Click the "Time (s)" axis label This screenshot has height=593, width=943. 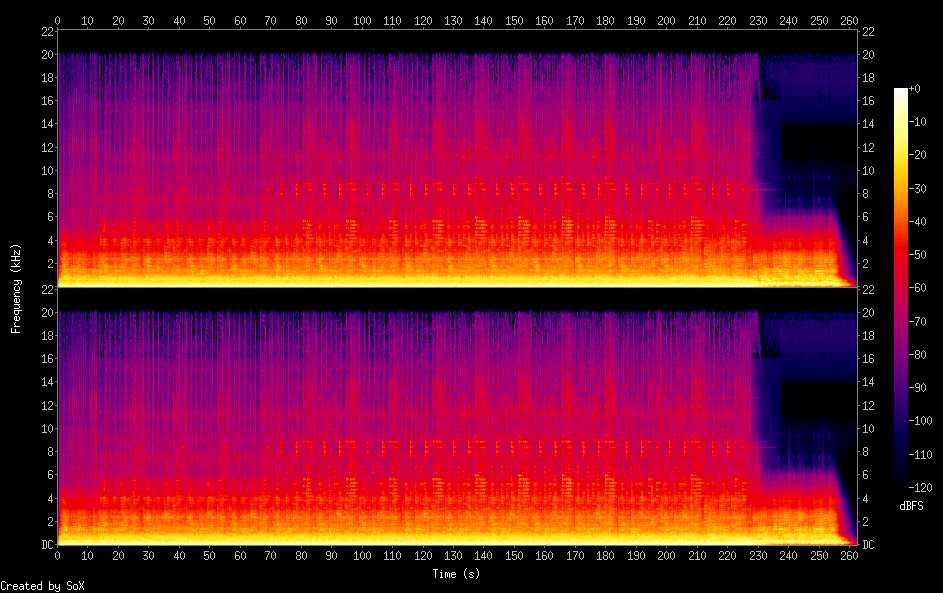click(456, 574)
